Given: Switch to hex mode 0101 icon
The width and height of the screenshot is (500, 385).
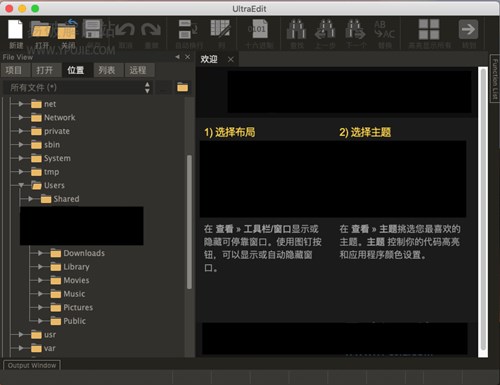Looking at the screenshot, I should pos(258,29).
